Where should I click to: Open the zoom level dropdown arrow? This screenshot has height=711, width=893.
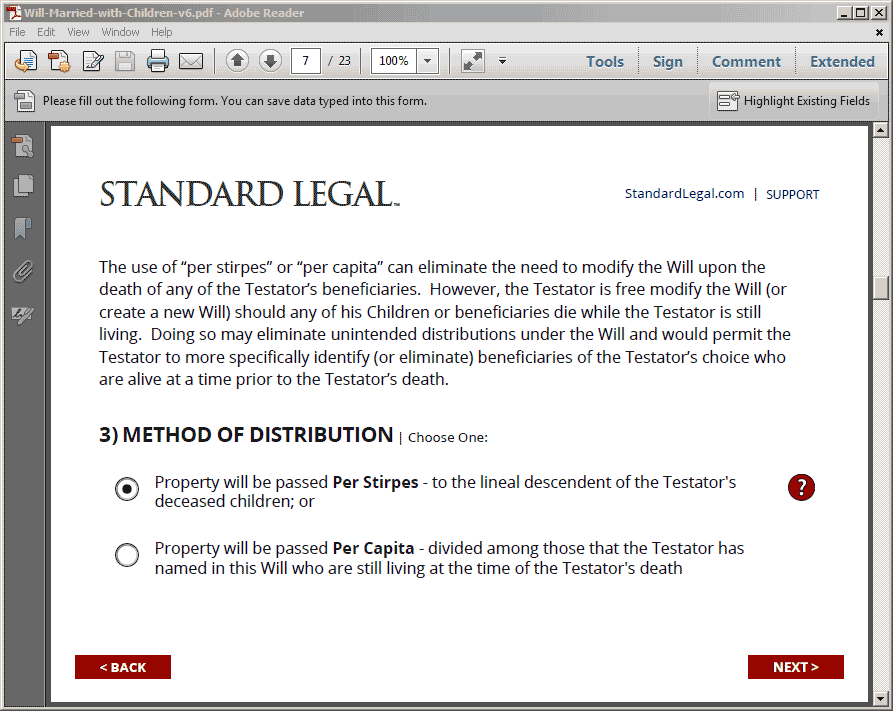tap(428, 61)
